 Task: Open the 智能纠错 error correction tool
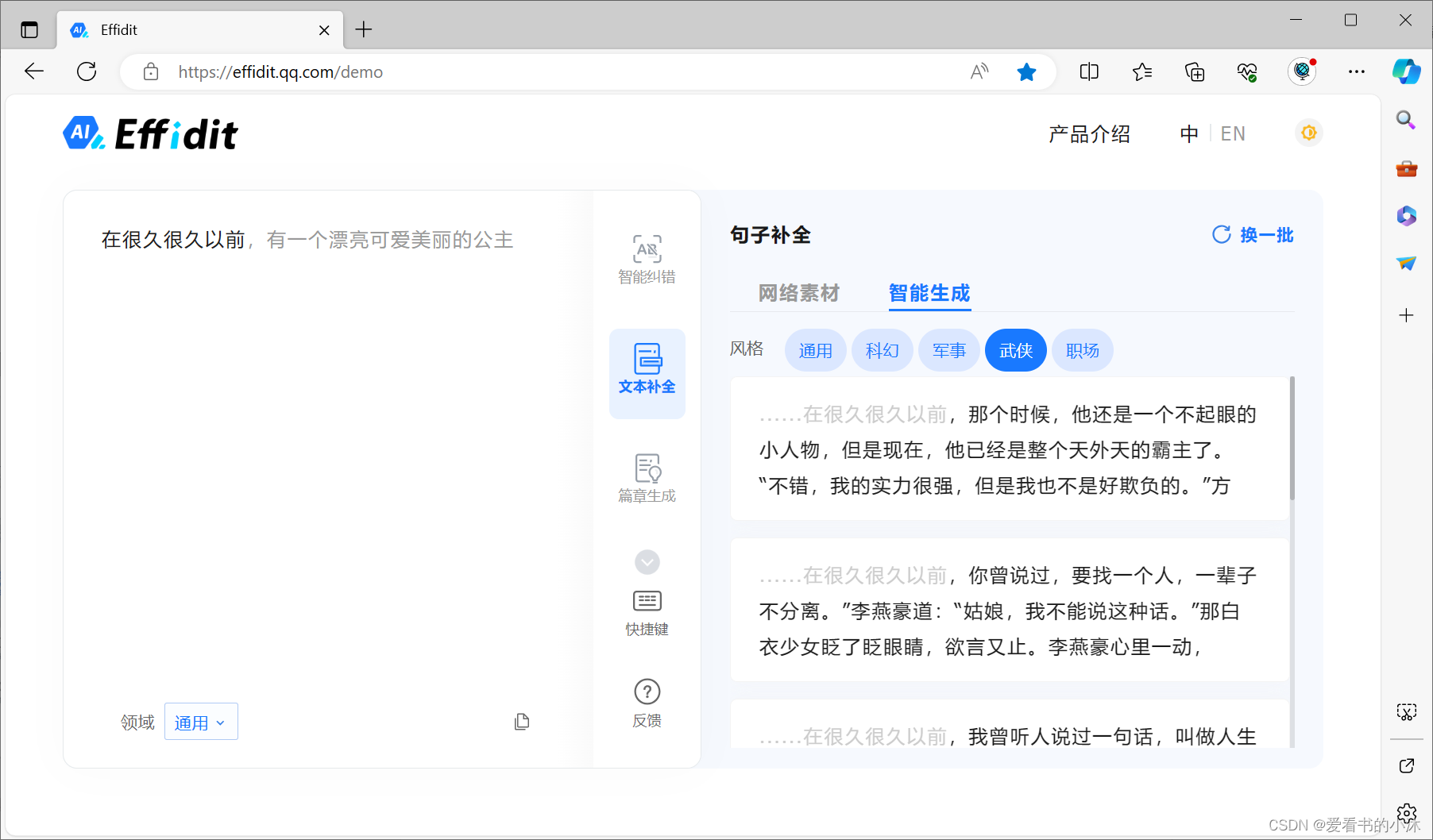tap(647, 259)
